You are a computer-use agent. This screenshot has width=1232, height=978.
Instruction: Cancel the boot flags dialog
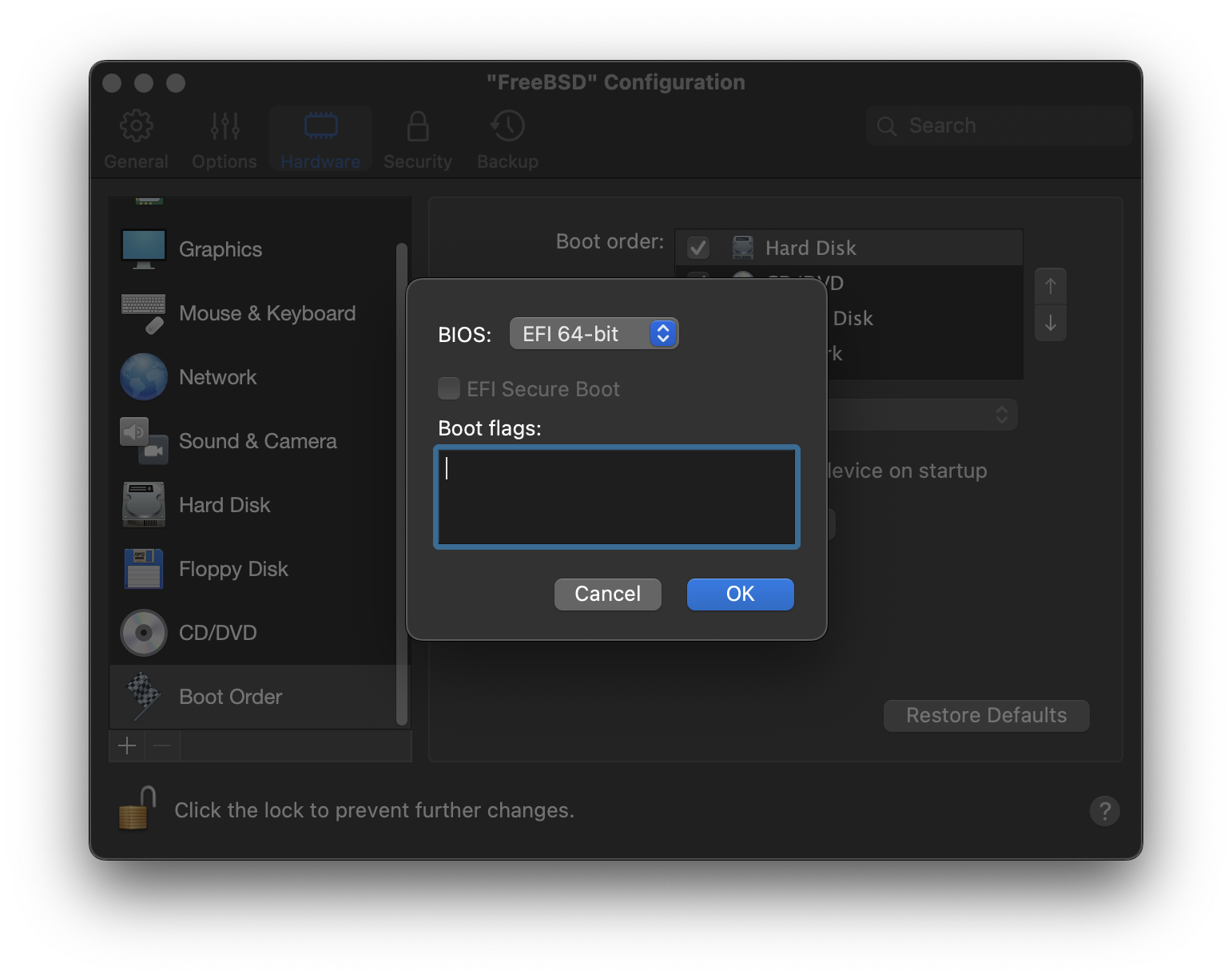coord(607,594)
